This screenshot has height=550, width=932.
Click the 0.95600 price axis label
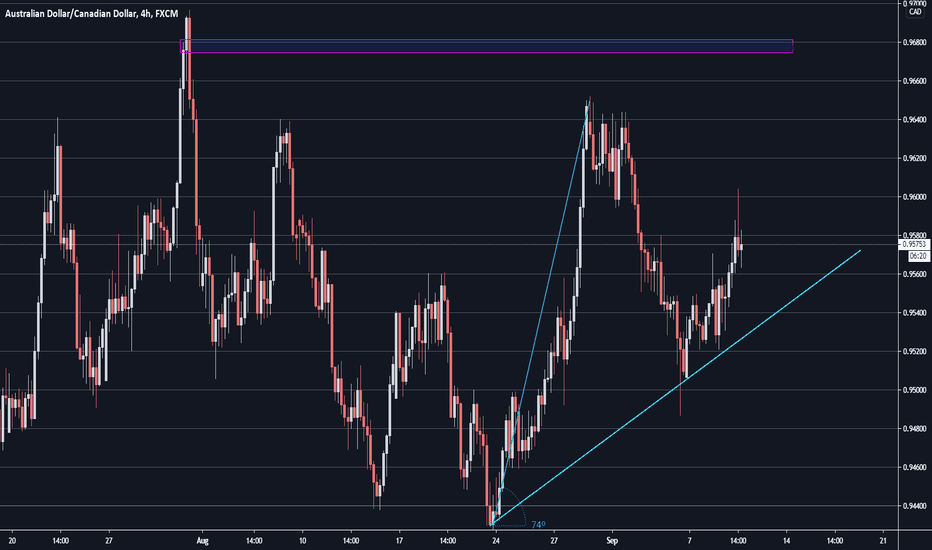(x=916, y=274)
